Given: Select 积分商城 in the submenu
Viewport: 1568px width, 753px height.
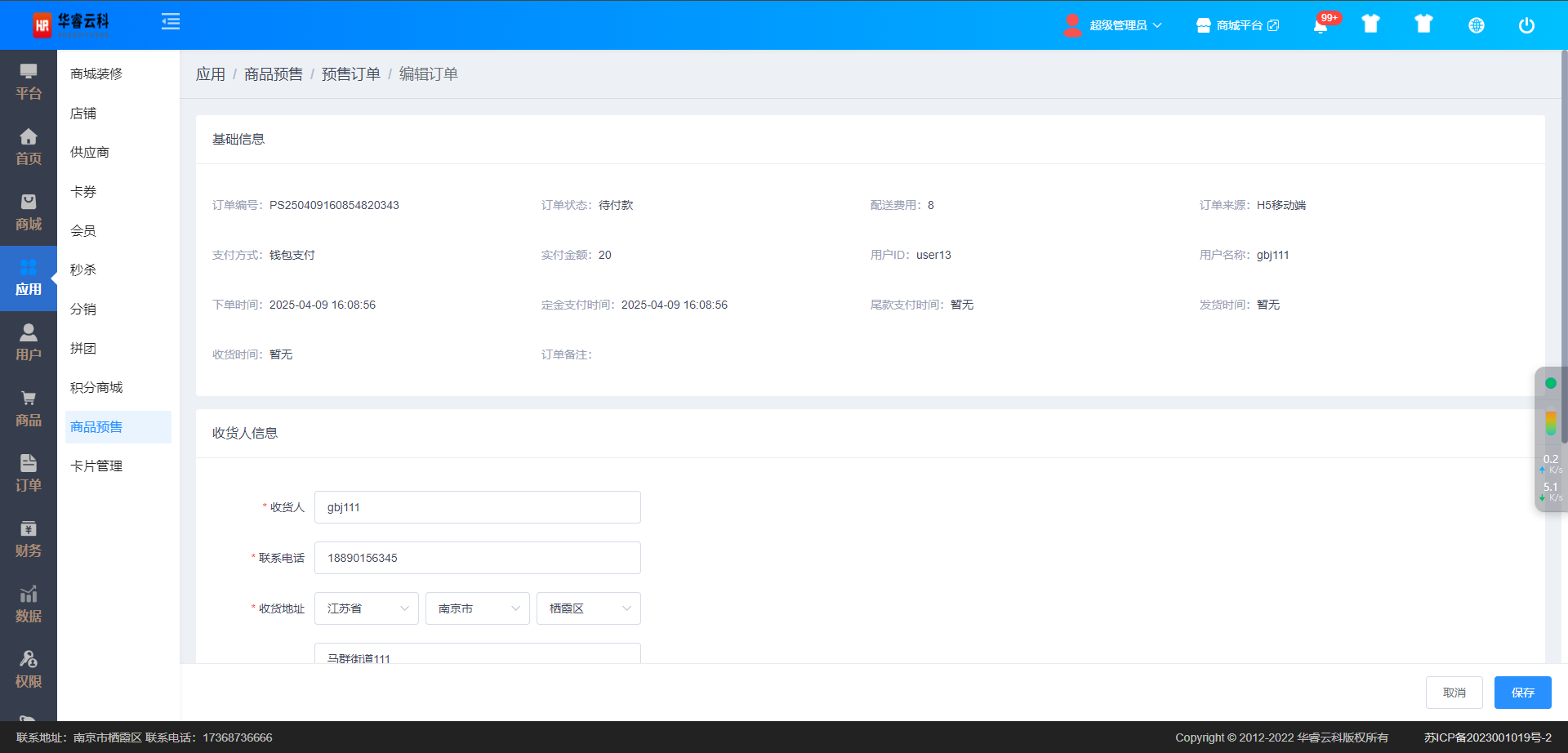Looking at the screenshot, I should pos(96,388).
